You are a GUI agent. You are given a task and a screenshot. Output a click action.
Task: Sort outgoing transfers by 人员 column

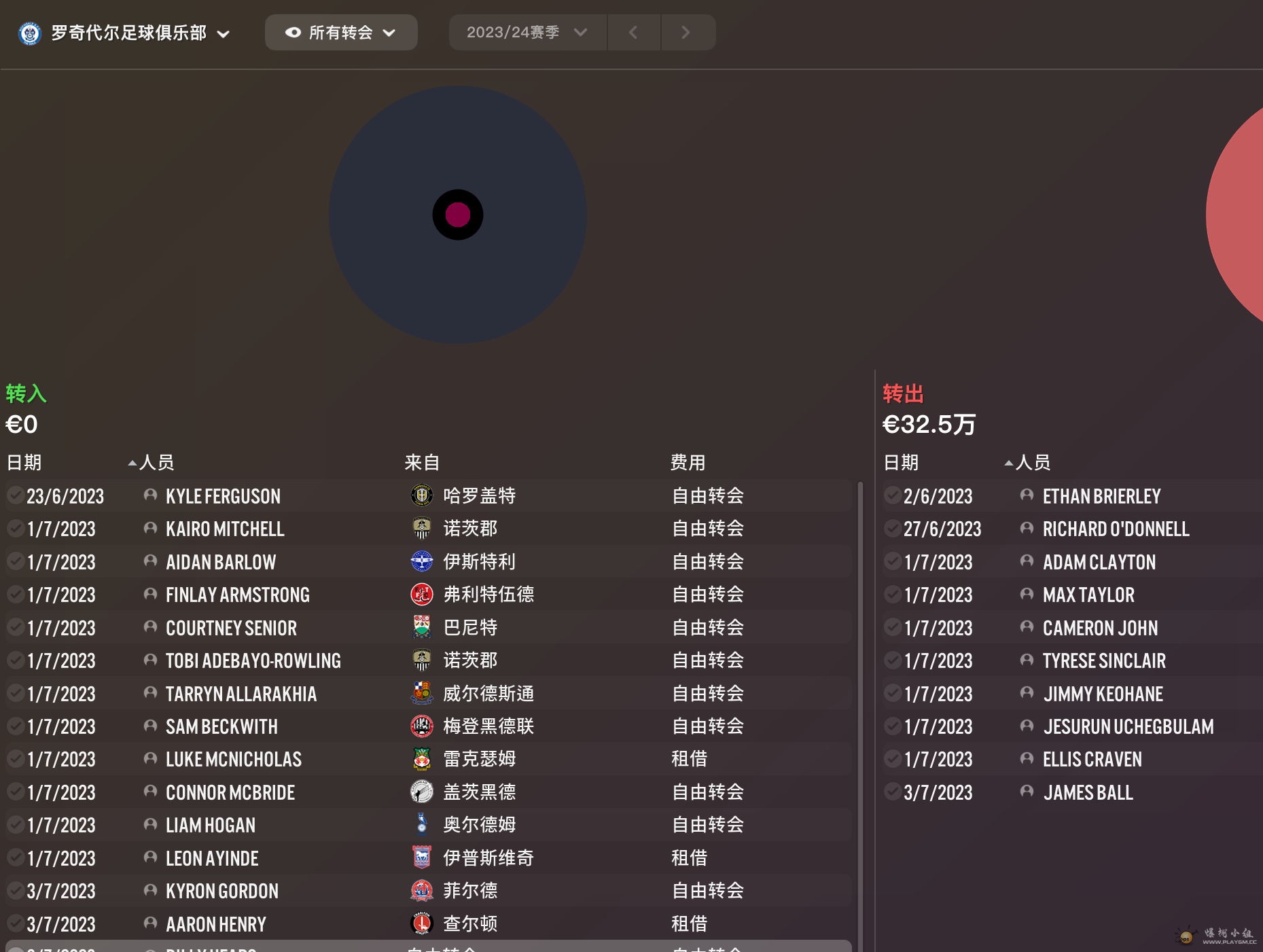1033,463
